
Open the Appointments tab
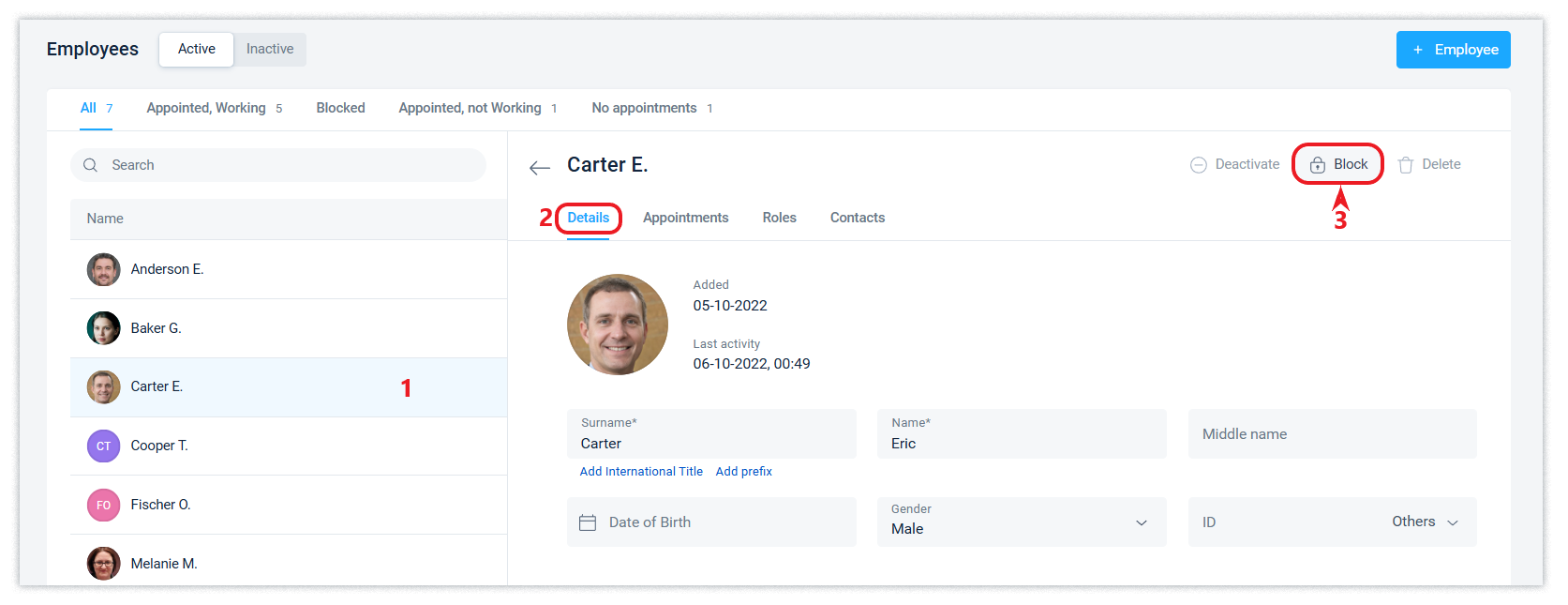685,218
